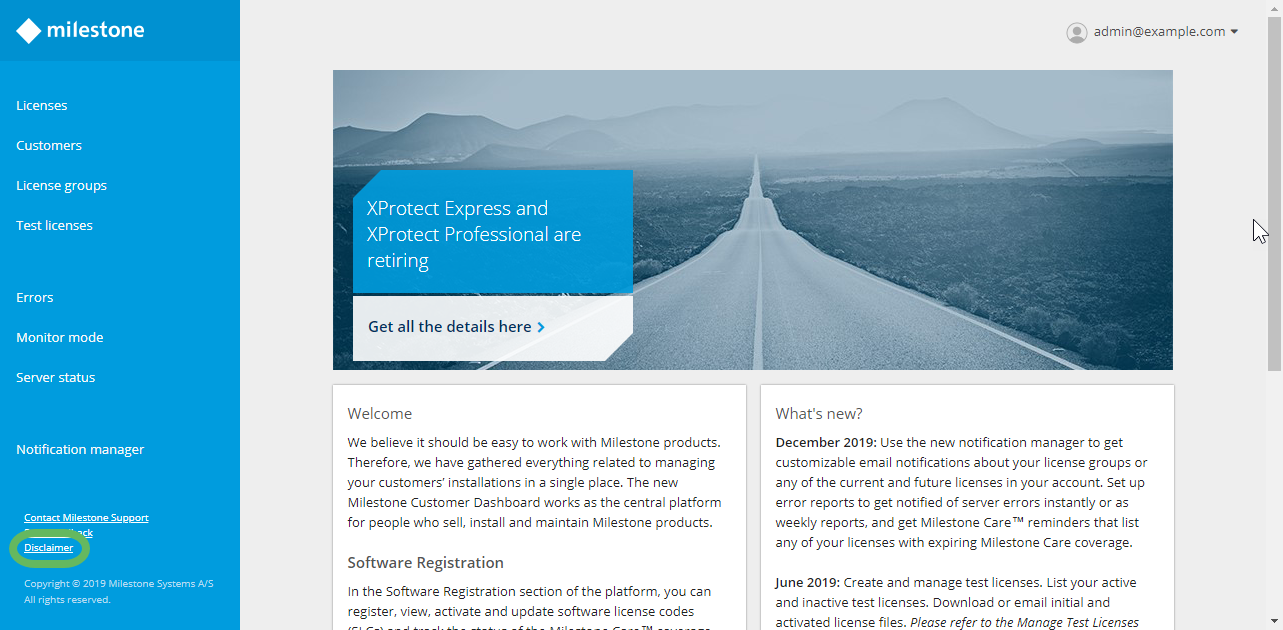Click the vertical scrollbar thumb

(1274, 190)
